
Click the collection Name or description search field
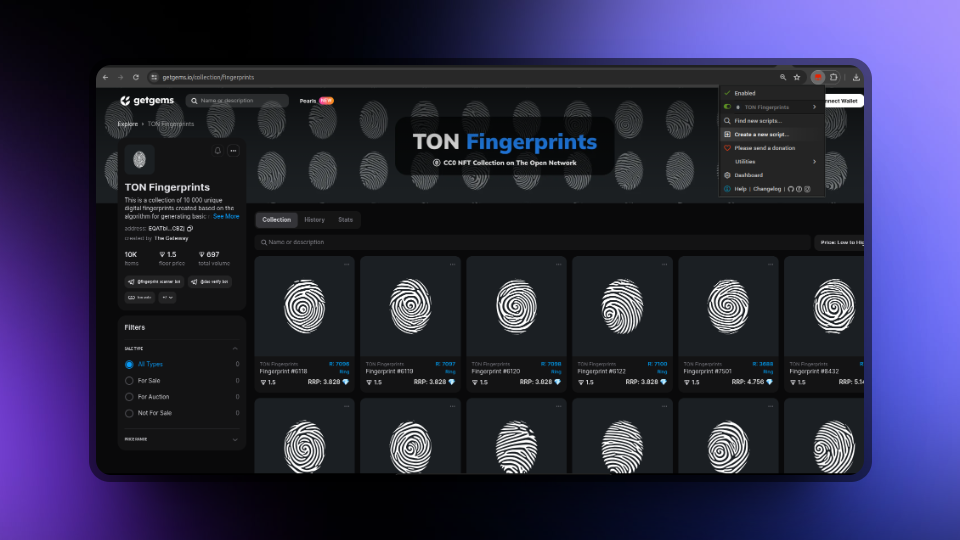[533, 242]
